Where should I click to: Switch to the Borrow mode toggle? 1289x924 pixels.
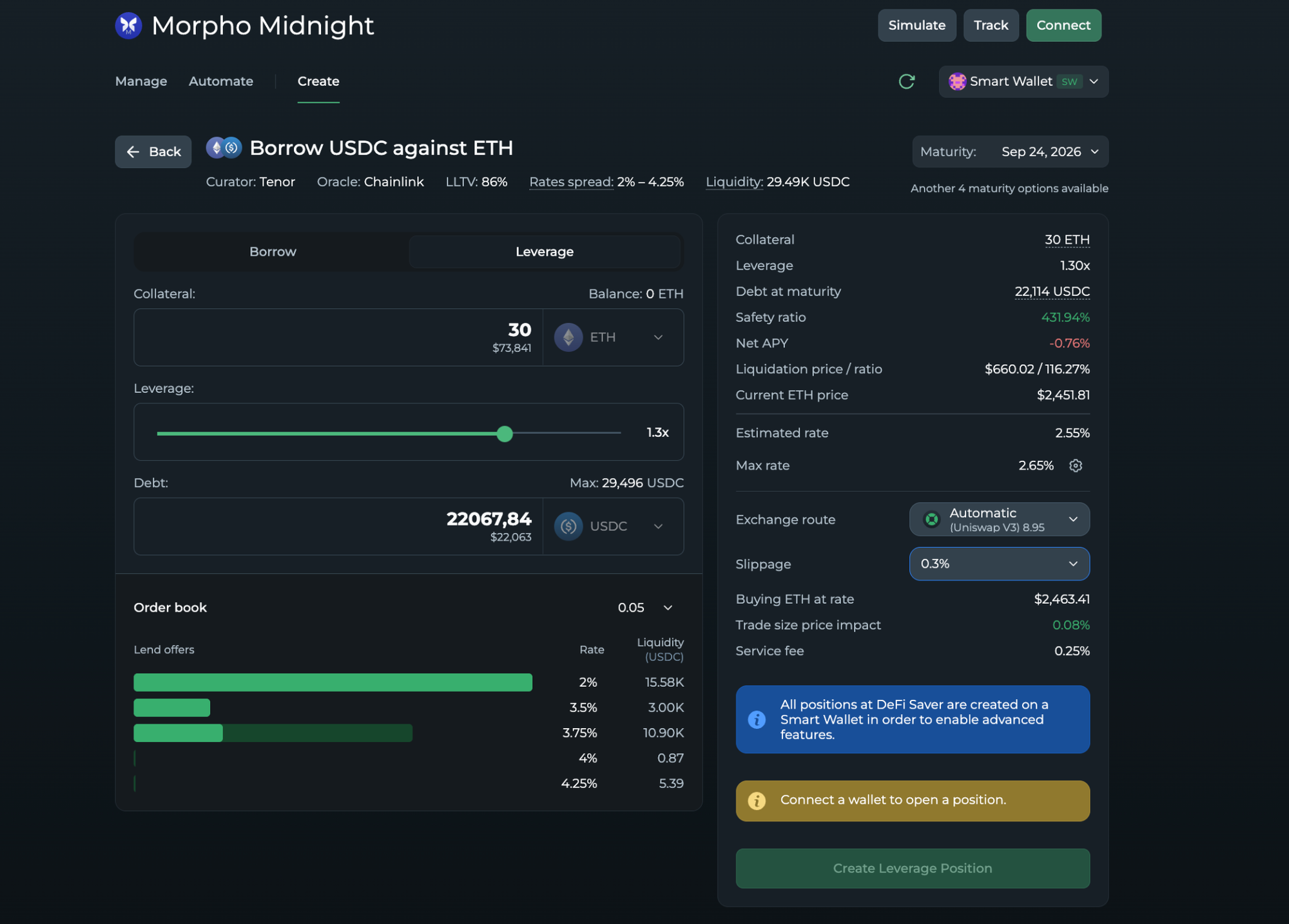273,251
